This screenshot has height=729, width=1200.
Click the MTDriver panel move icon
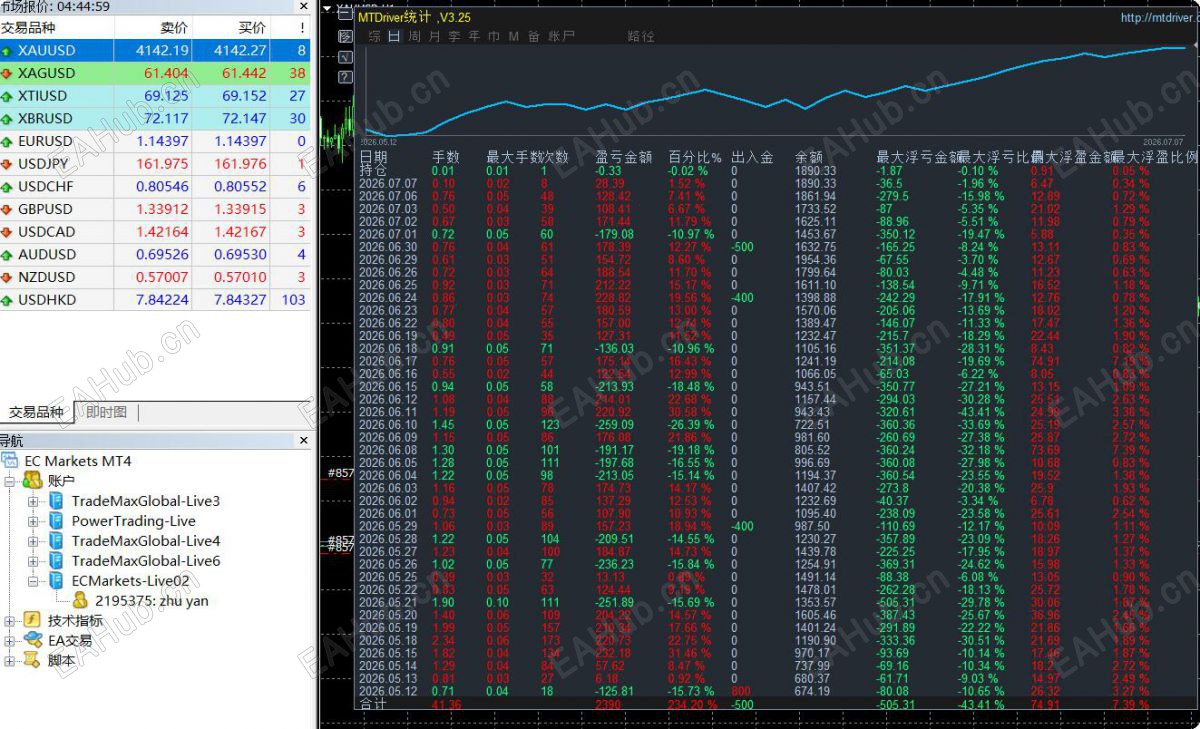(x=346, y=36)
